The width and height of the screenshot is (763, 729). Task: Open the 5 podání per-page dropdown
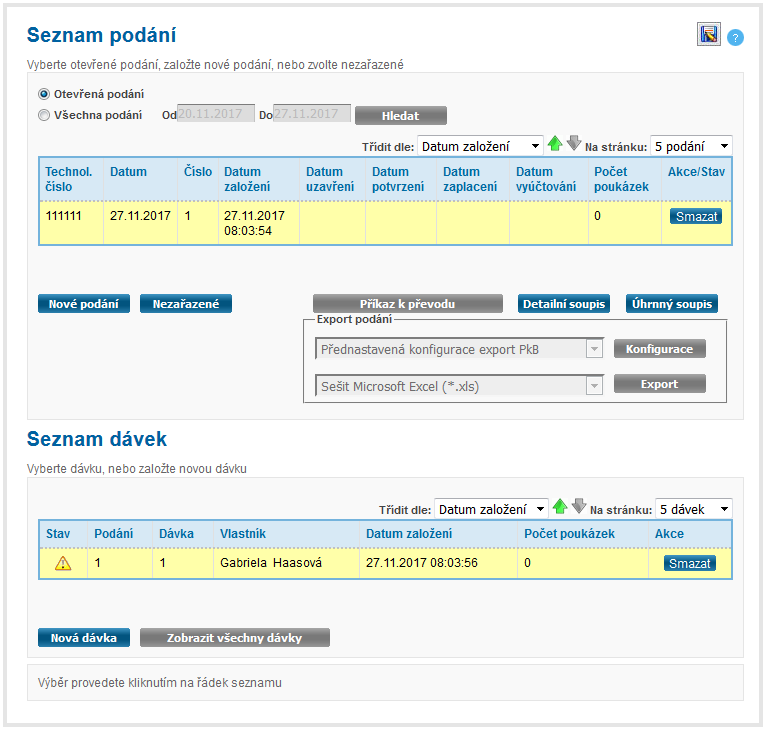690,146
